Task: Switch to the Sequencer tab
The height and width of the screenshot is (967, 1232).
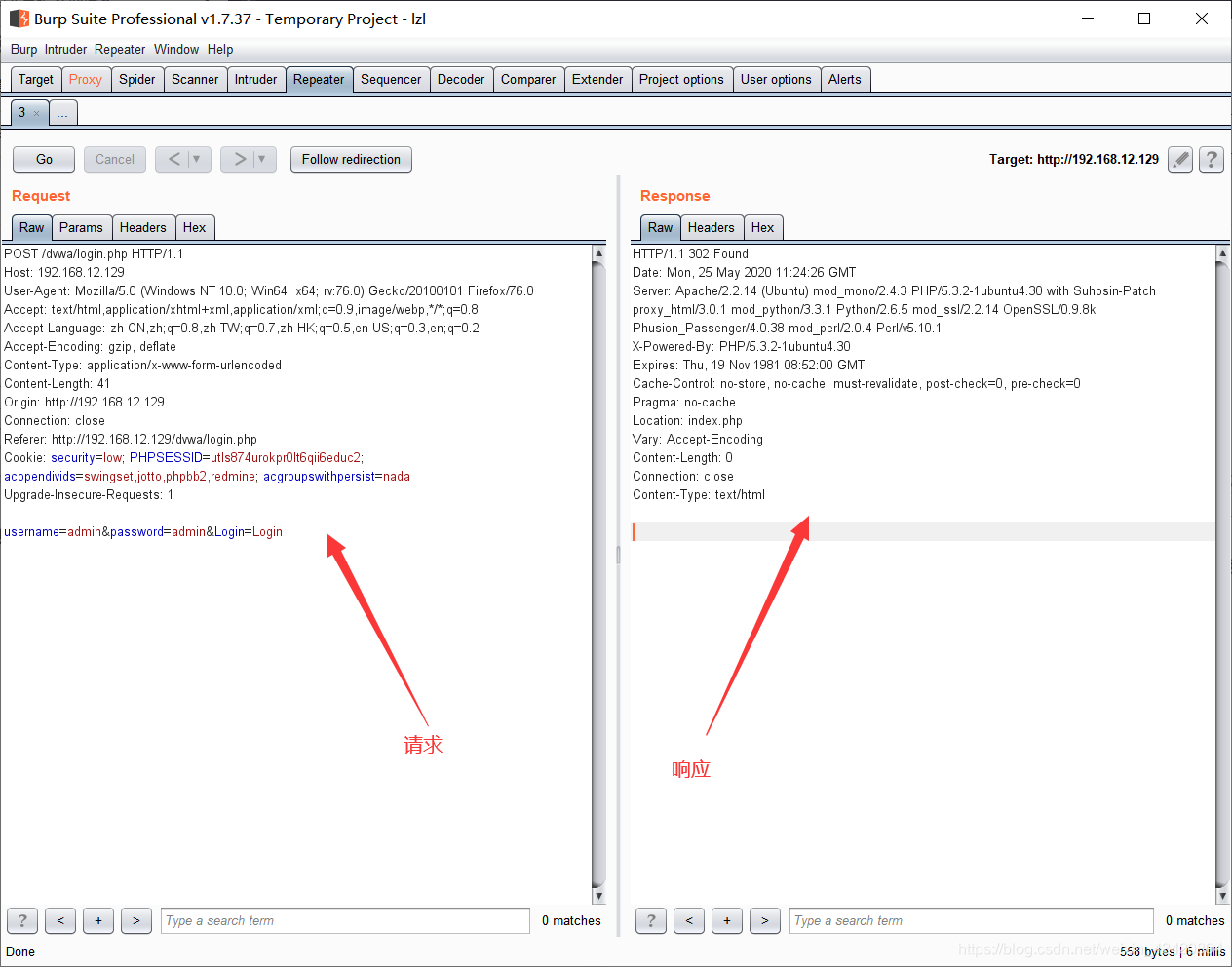Action: pyautogui.click(x=391, y=80)
